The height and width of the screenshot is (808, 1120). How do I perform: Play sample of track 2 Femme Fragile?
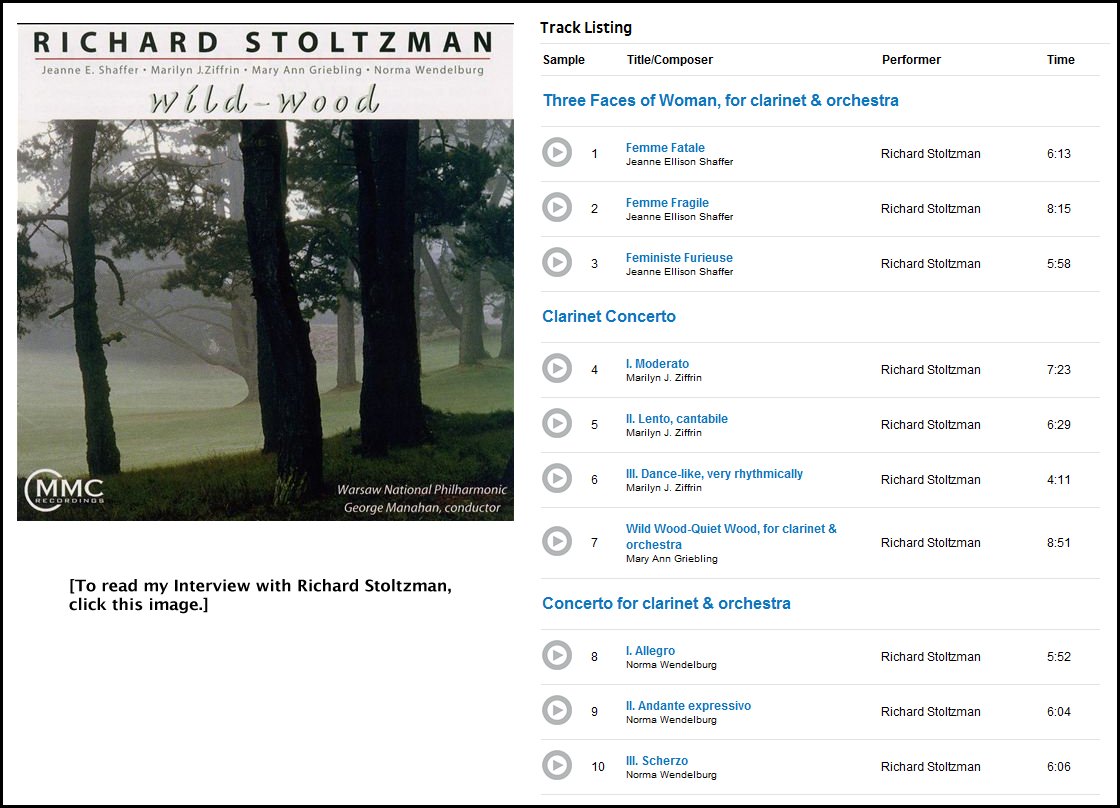coord(557,207)
